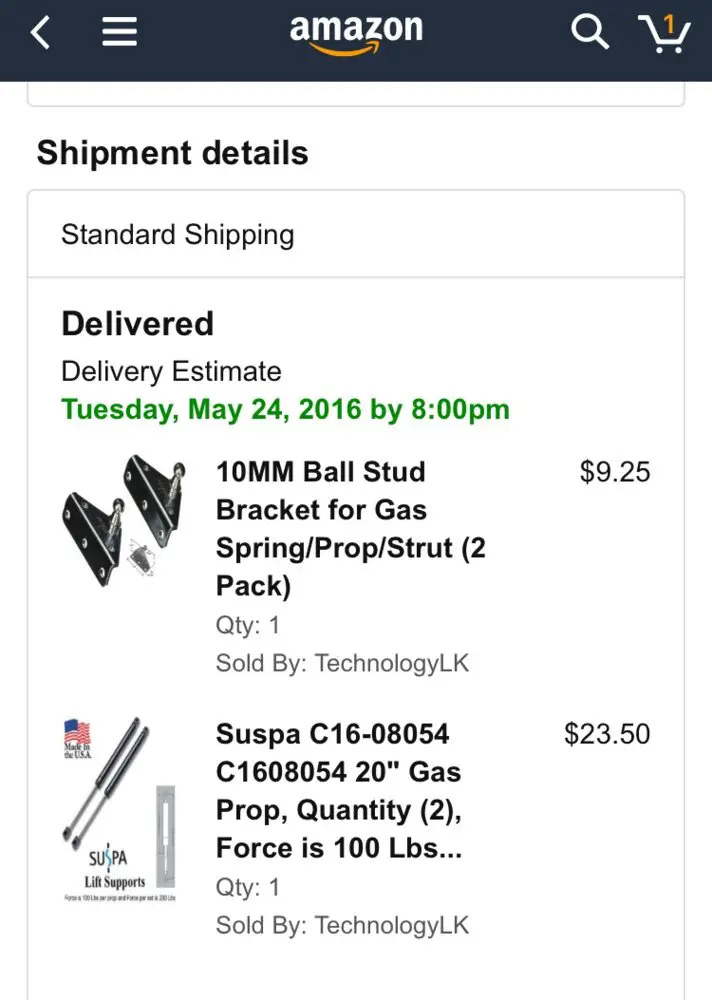Open Ball Stud Bracket product image

[124, 521]
